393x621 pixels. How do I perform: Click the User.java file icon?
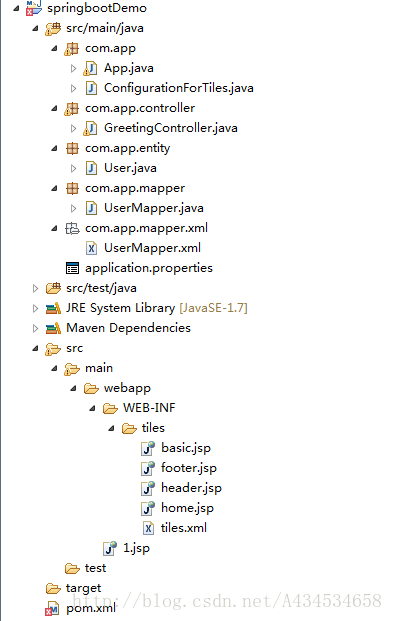(x=92, y=168)
